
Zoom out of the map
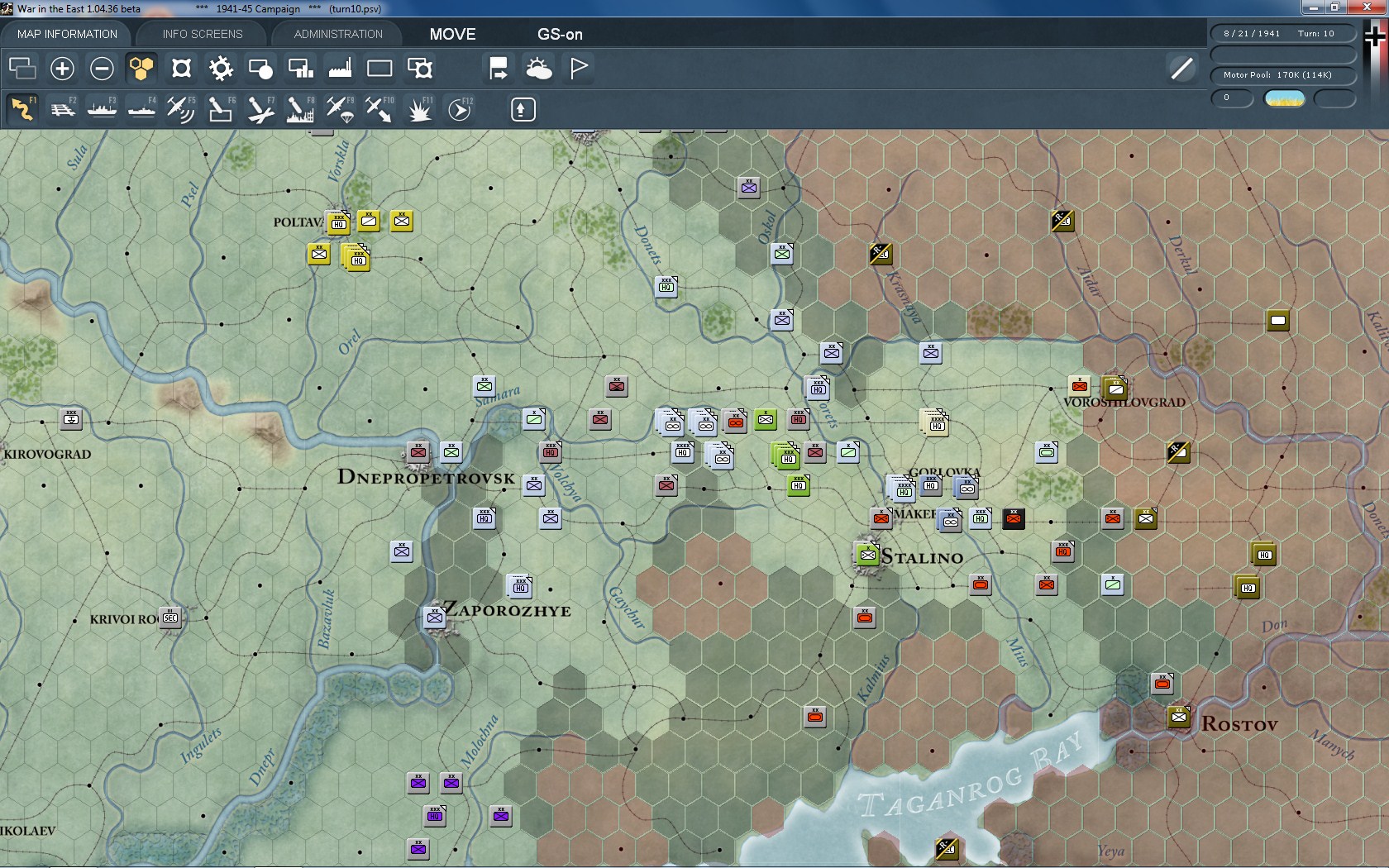click(x=102, y=69)
